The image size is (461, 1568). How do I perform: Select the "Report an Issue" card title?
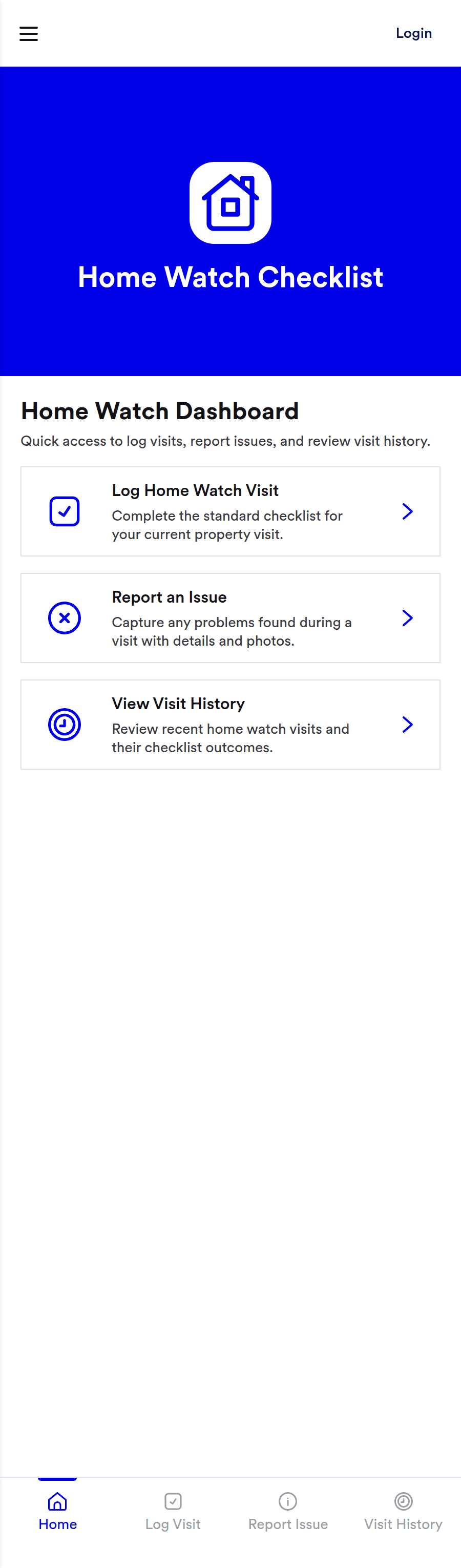point(169,597)
